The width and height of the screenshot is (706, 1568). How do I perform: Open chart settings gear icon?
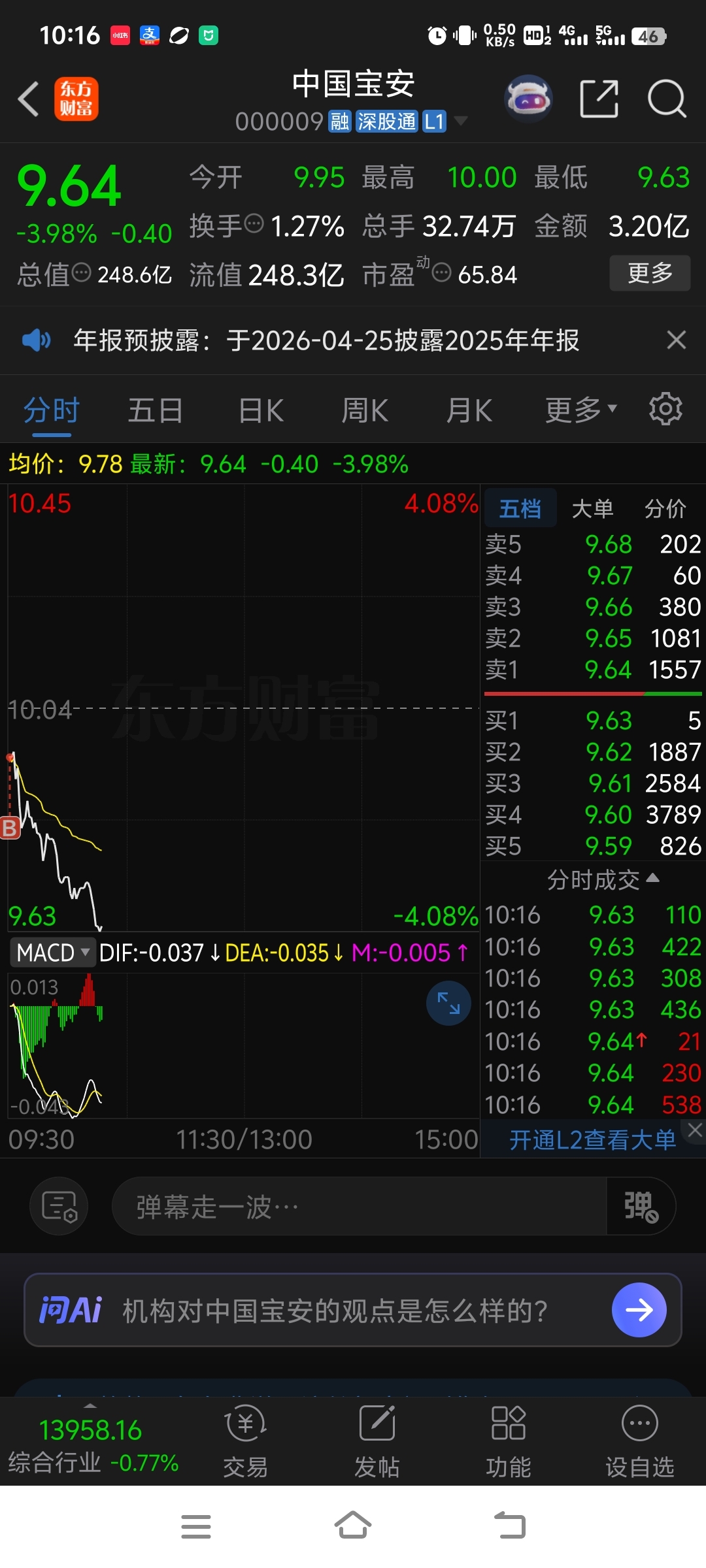(665, 409)
